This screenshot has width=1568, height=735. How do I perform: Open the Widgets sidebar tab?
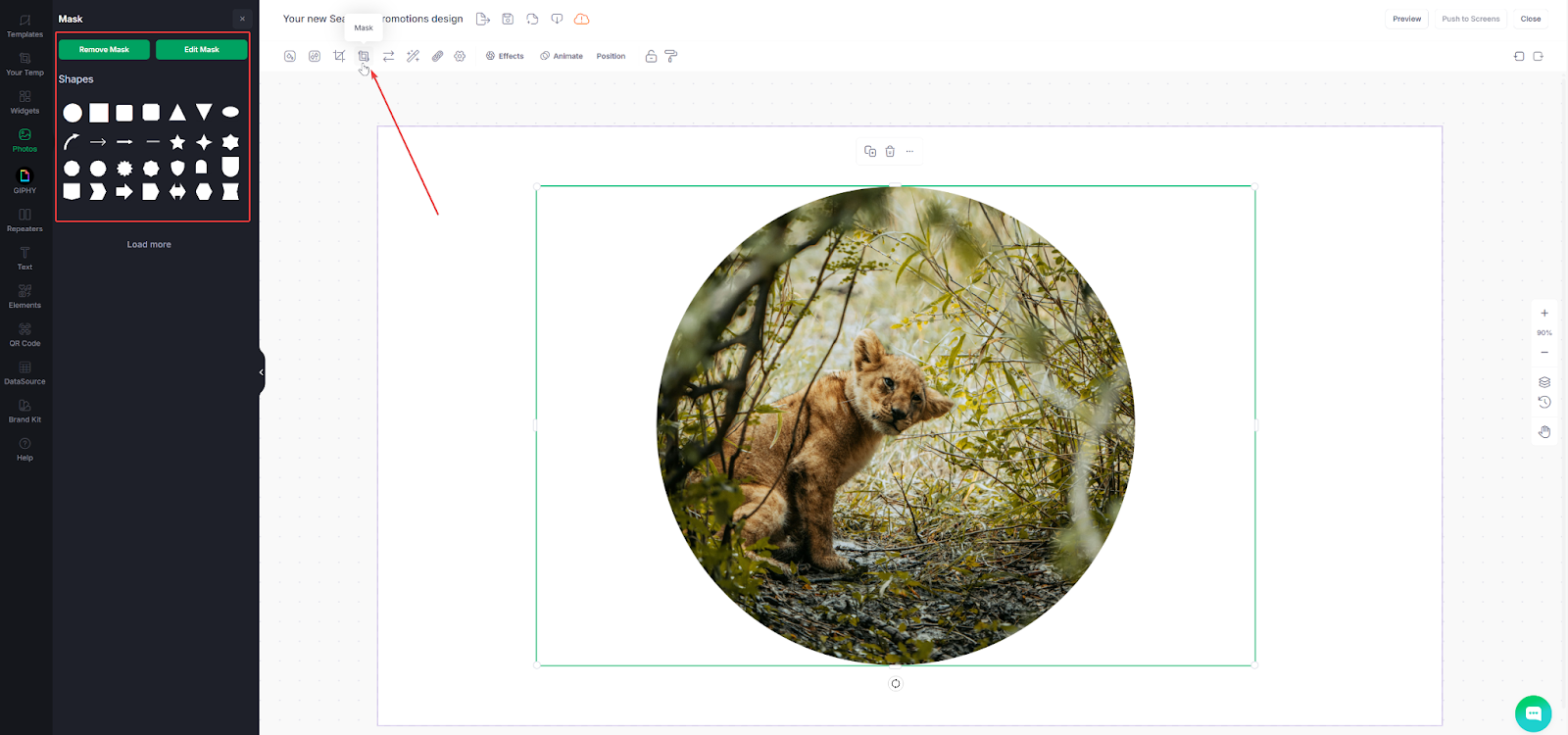pyautogui.click(x=24, y=102)
